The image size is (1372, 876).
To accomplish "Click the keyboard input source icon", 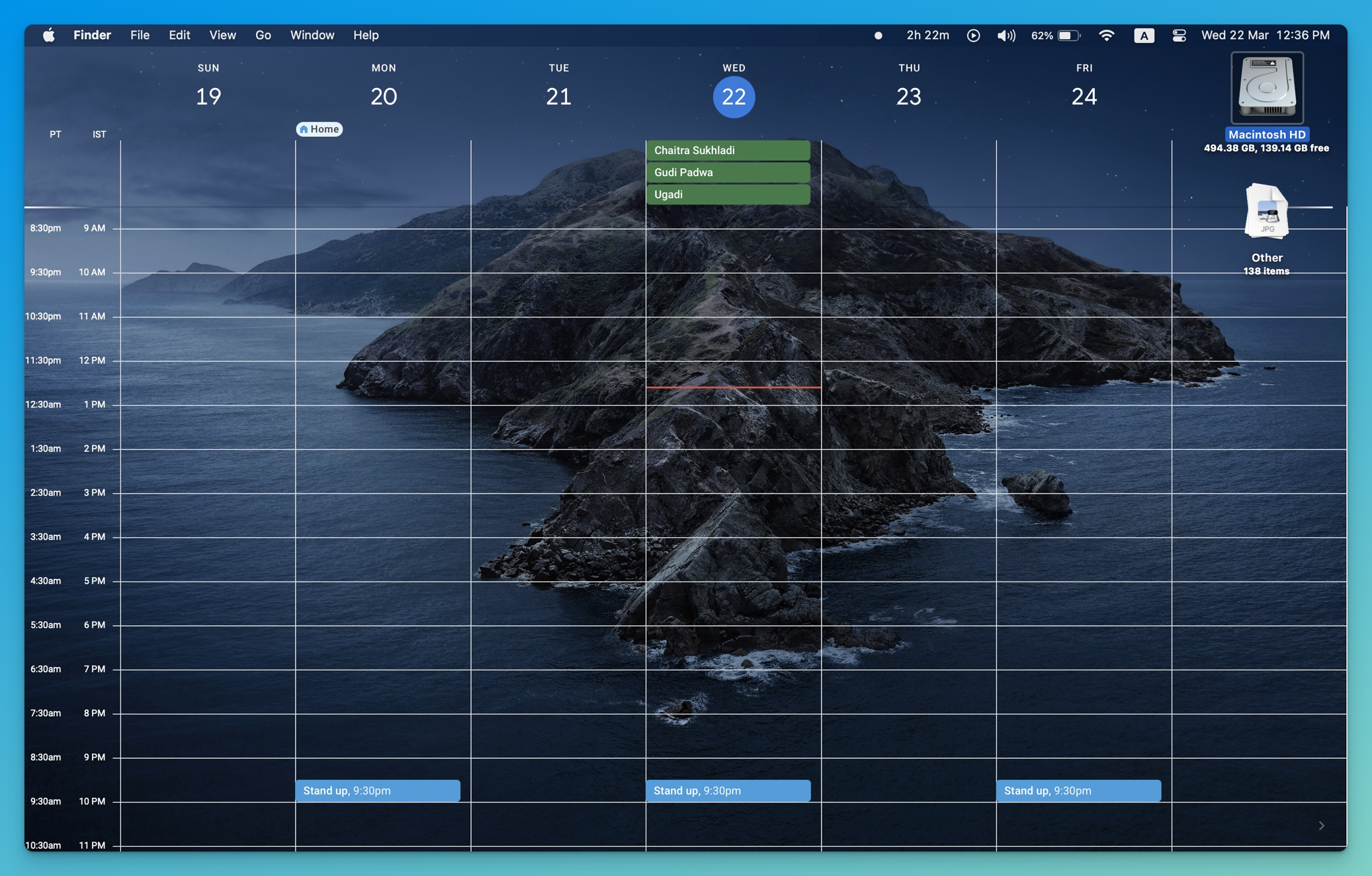I will (1144, 35).
